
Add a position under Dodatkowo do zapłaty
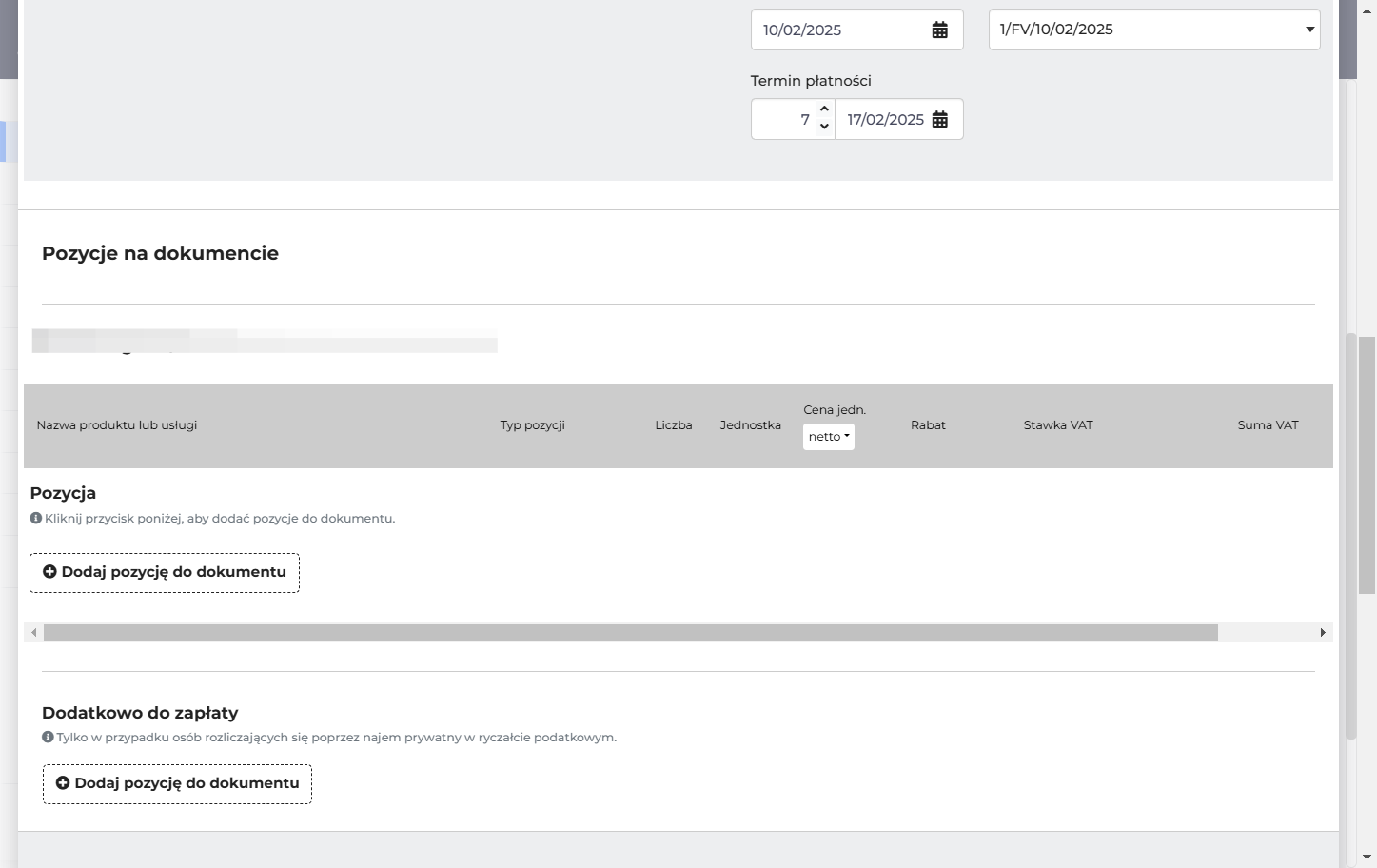coord(177,784)
